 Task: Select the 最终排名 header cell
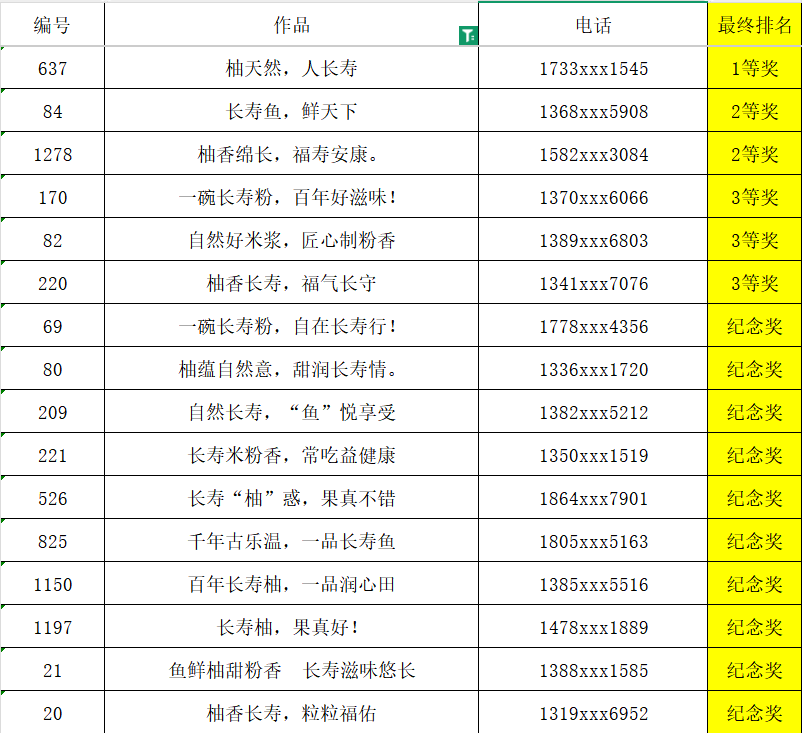click(x=754, y=24)
